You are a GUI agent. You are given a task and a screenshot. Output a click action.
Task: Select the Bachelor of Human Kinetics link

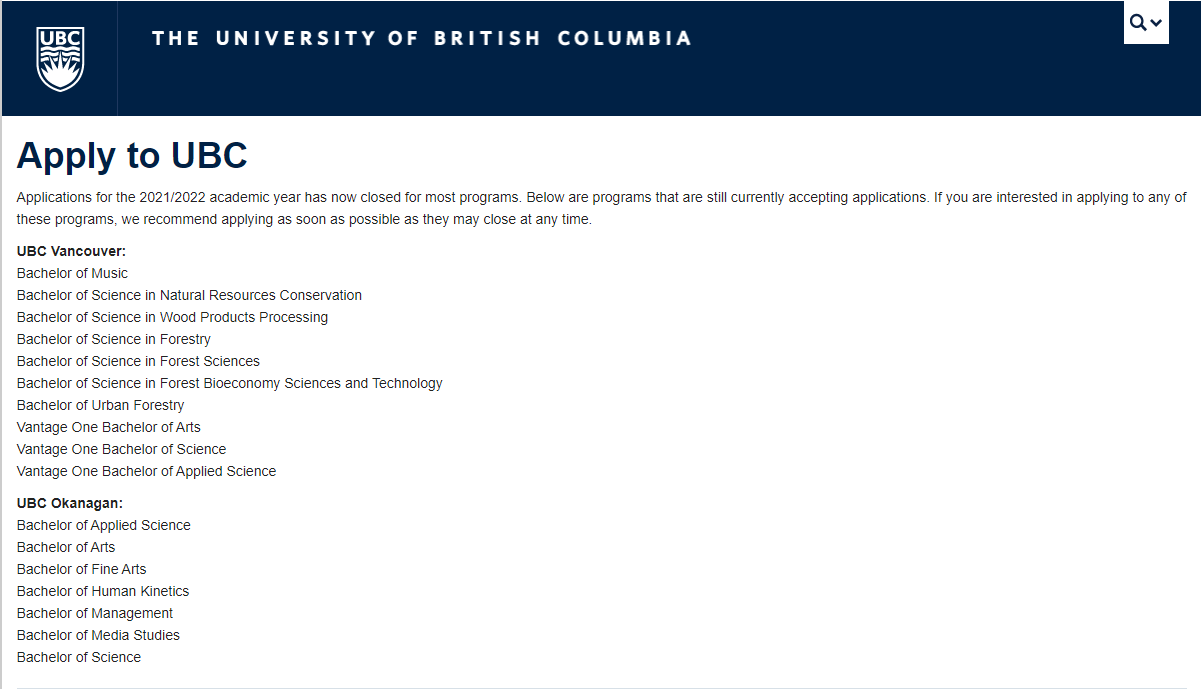click(x=103, y=591)
